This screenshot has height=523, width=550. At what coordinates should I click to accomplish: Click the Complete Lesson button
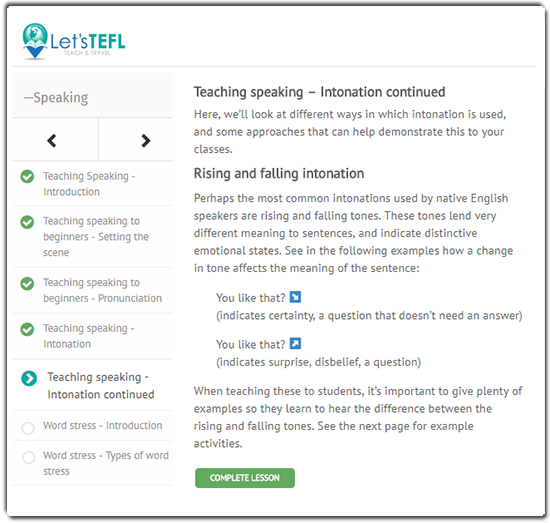pyautogui.click(x=245, y=478)
